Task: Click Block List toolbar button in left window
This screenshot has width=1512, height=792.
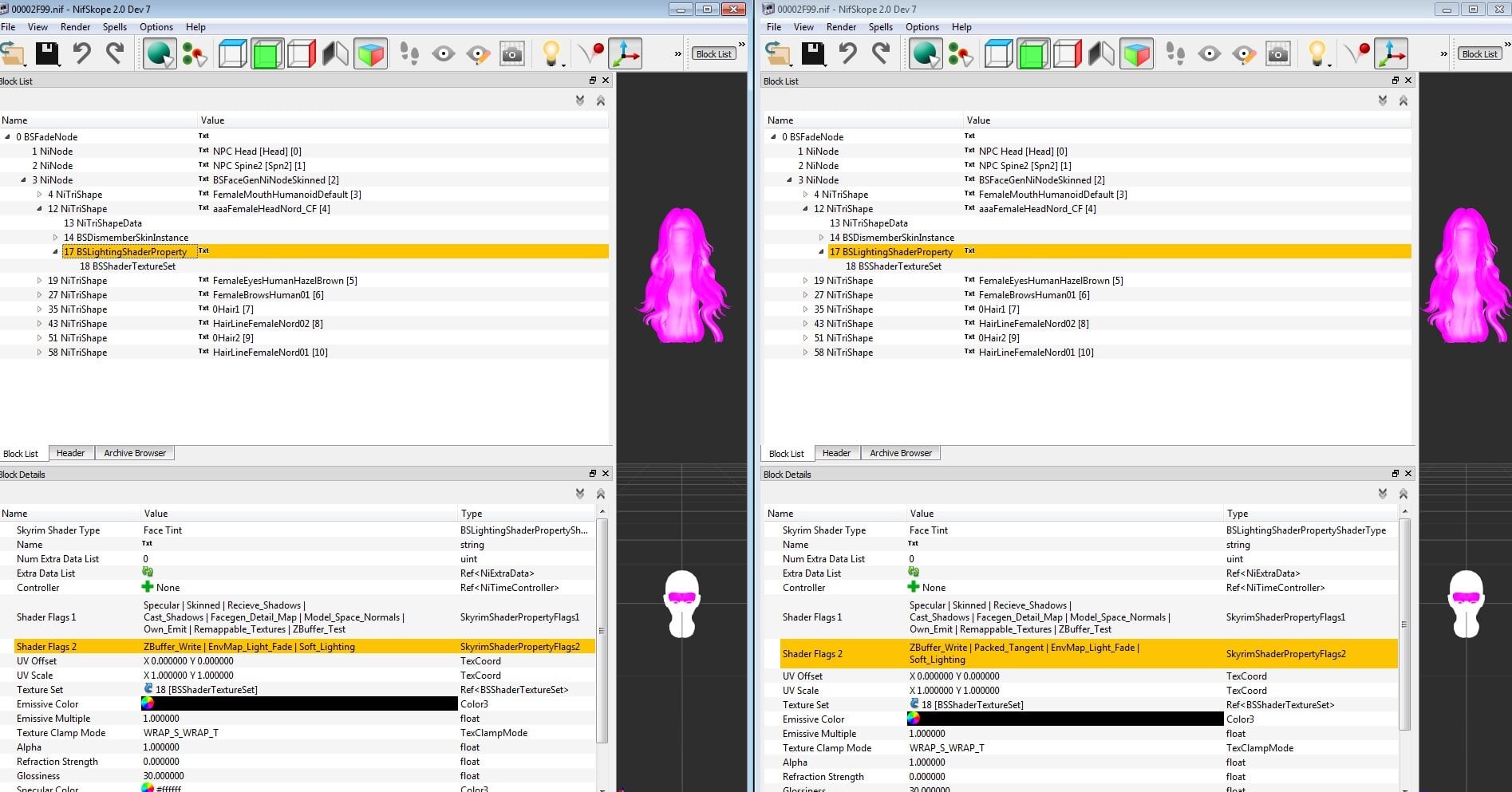Action: point(713,53)
